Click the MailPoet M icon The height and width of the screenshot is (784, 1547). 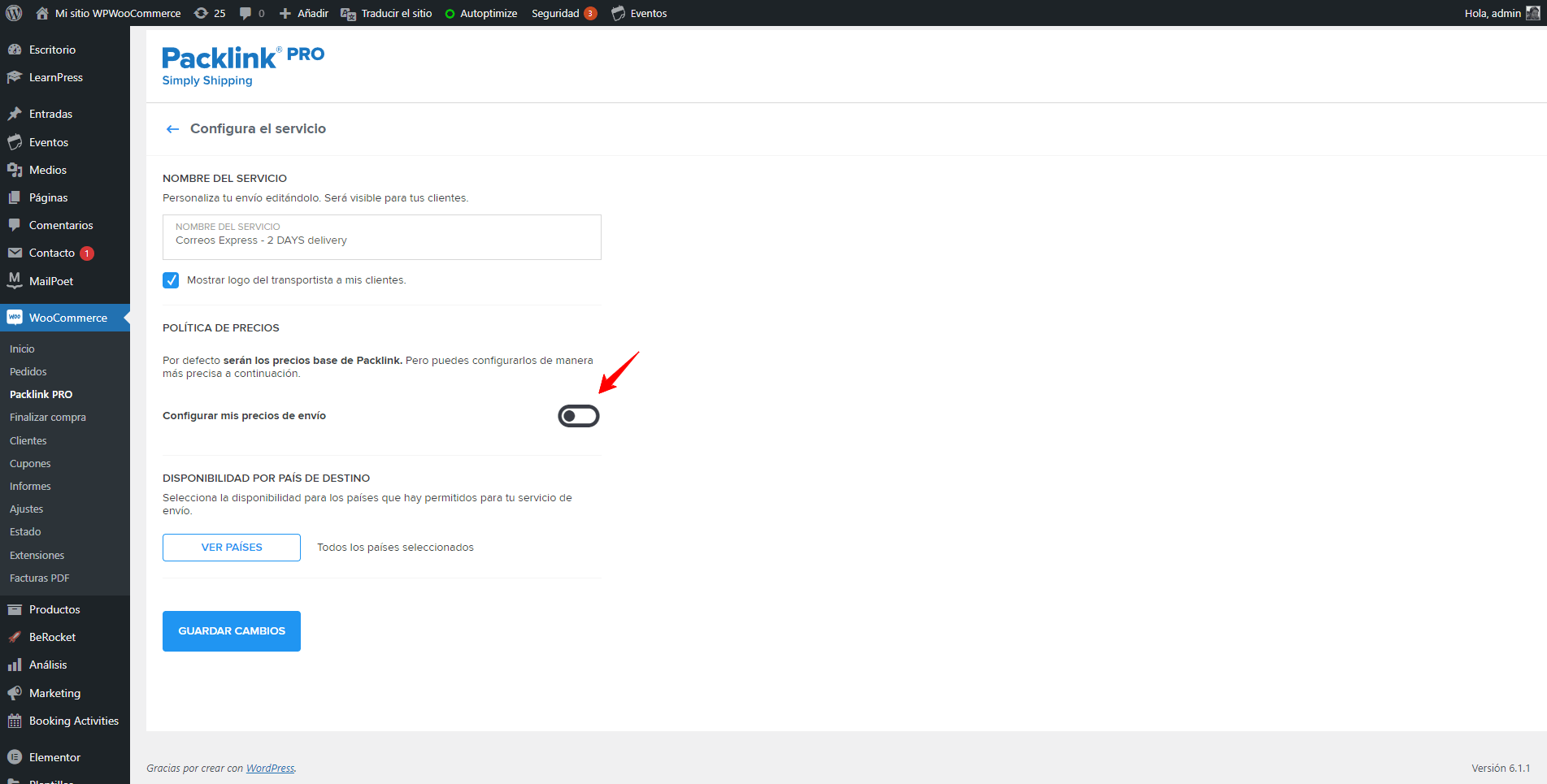tap(15, 280)
